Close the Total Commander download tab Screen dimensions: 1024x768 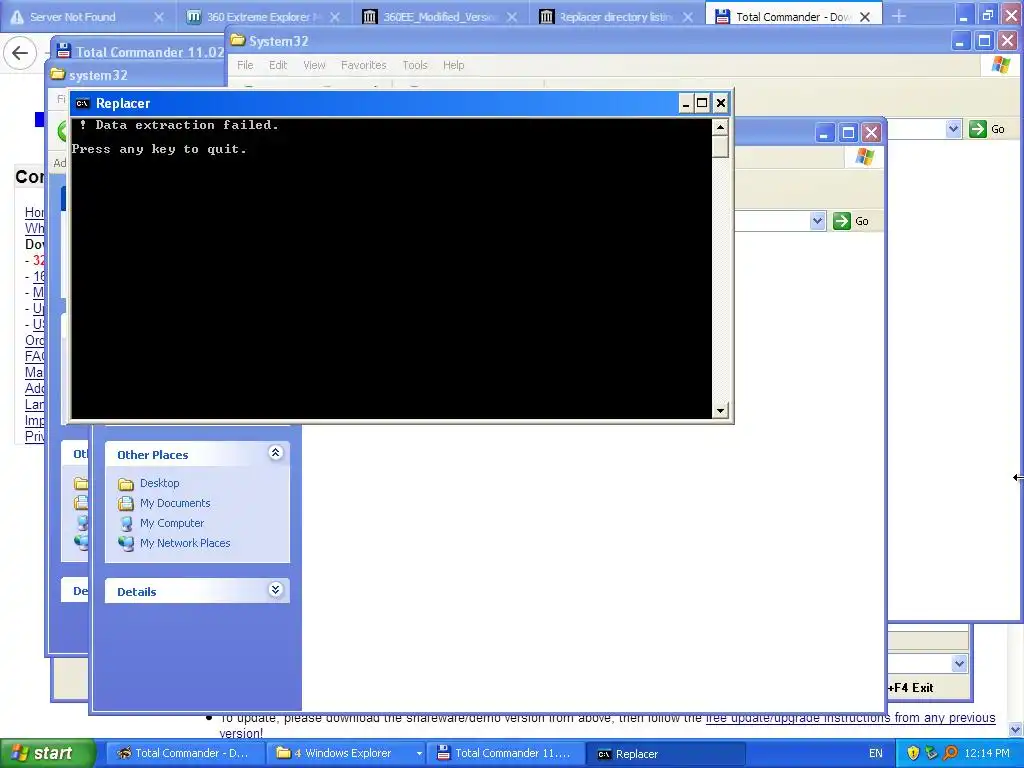pos(865,18)
